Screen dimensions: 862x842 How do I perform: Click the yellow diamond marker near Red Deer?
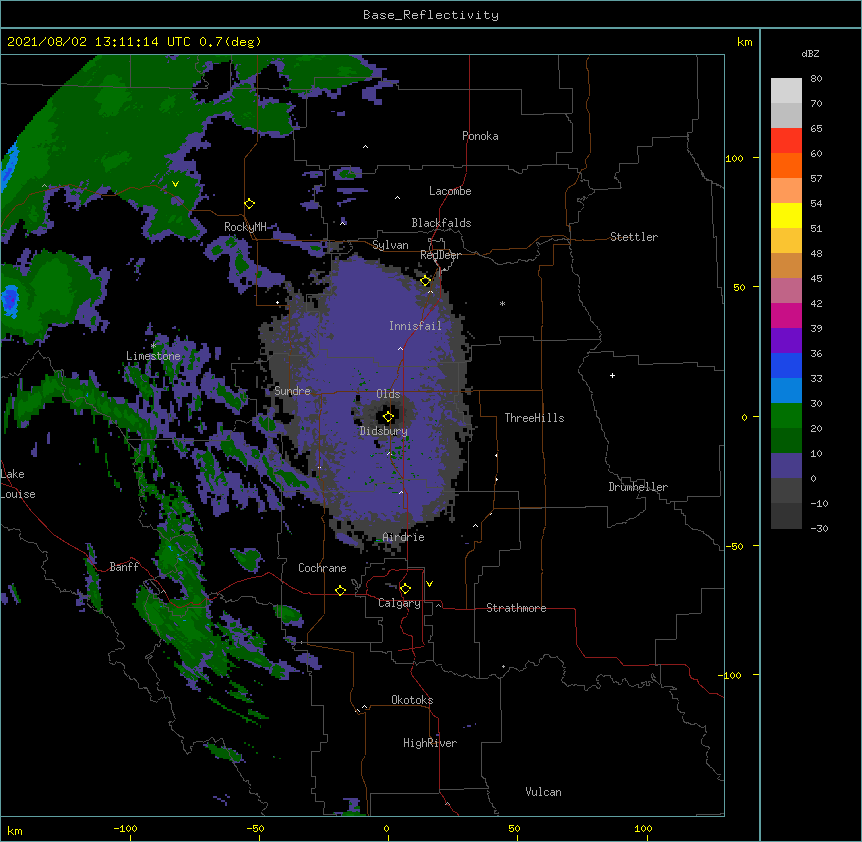[425, 281]
